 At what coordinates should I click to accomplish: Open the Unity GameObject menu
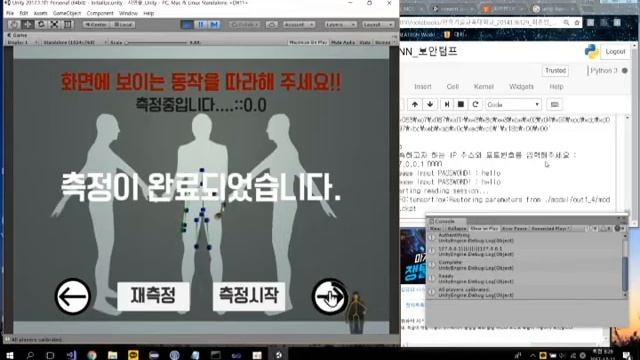(67, 13)
